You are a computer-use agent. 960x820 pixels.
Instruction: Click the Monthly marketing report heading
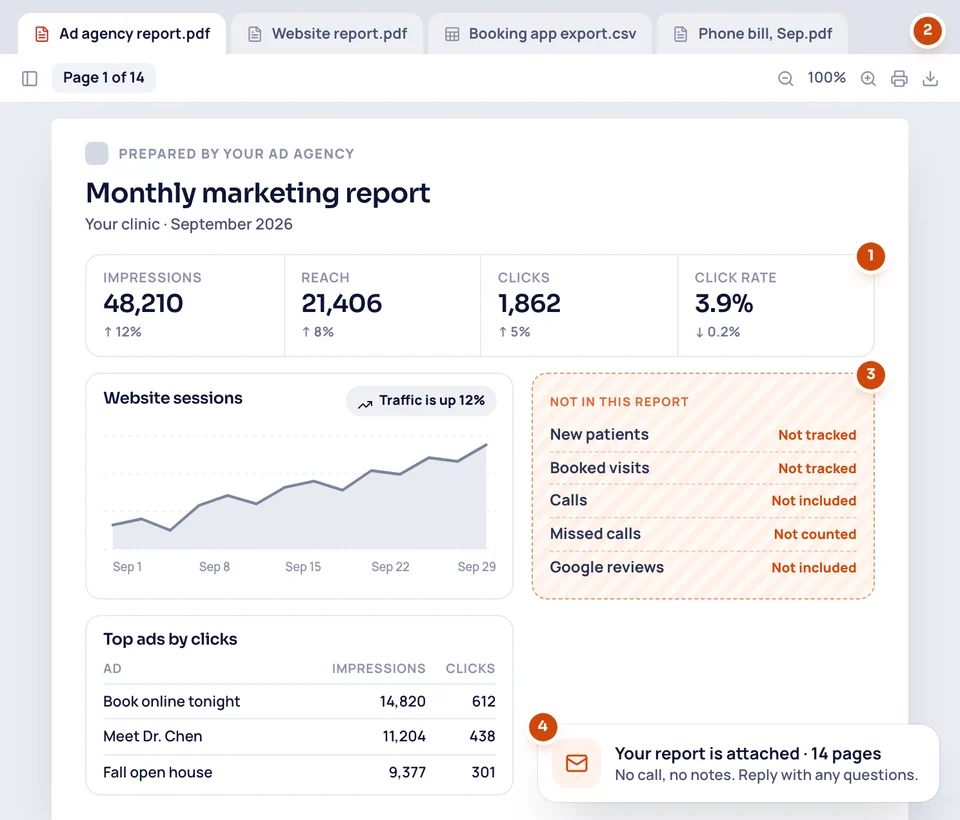(258, 193)
